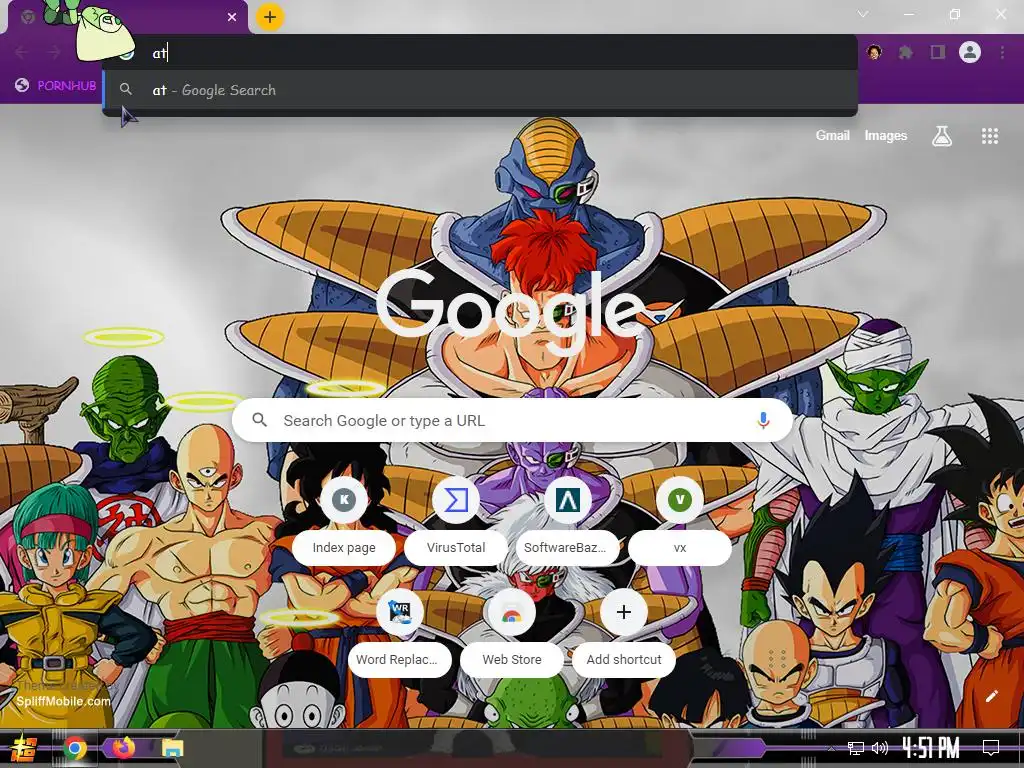Launch Firefox from the taskbar
The image size is (1024, 768).
point(124,748)
